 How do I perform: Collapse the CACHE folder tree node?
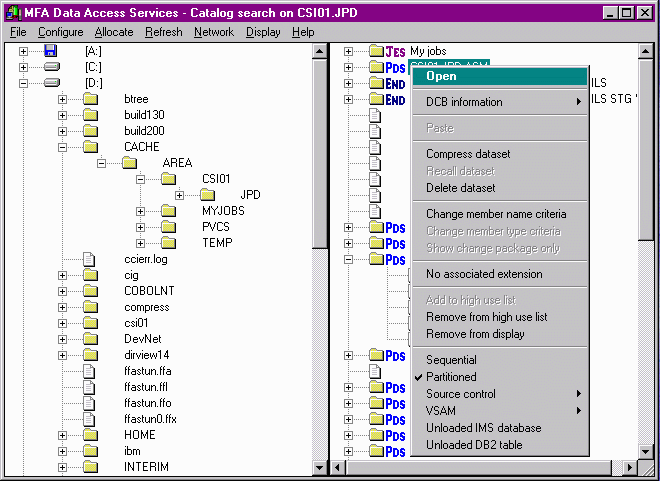pyautogui.click(x=63, y=147)
